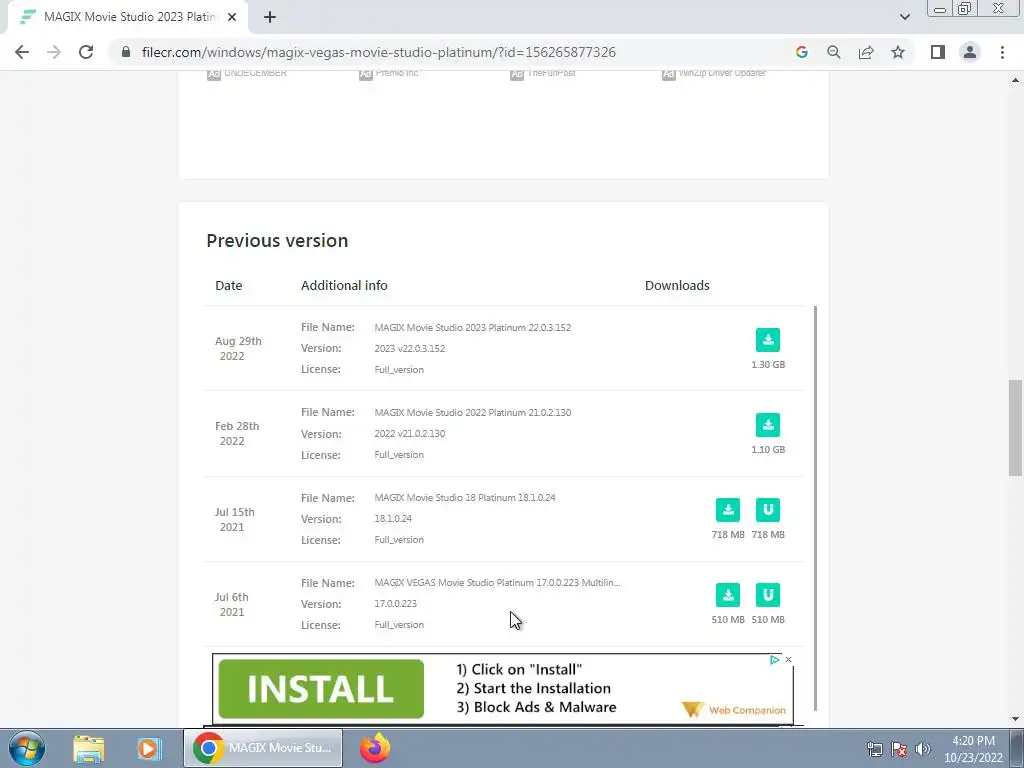The image size is (1024, 768).
Task: Click the lock site information icon
Action: (x=126, y=52)
